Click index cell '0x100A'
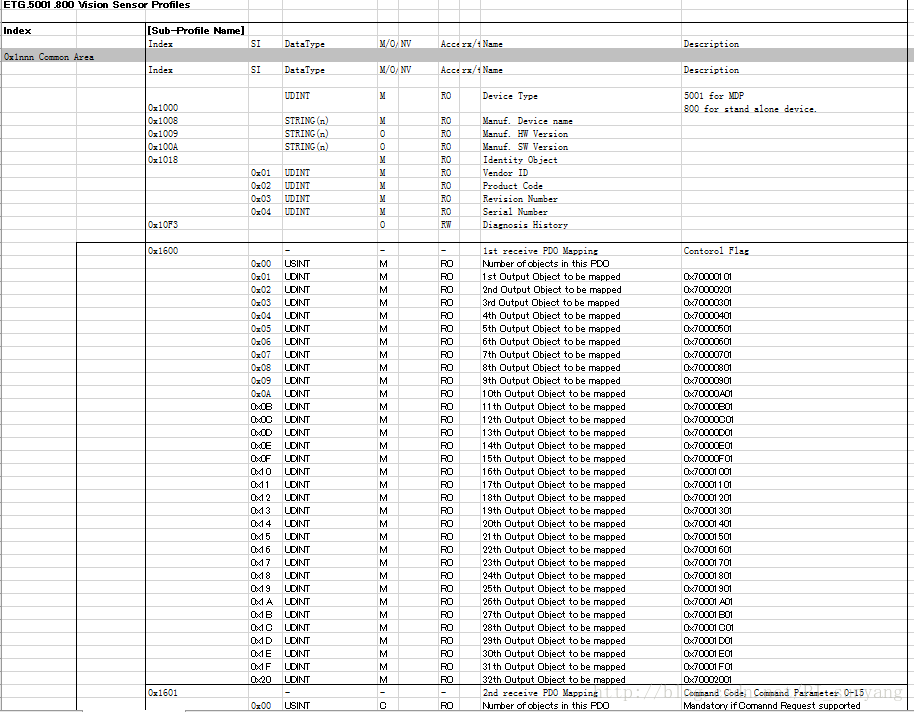The image size is (914, 712). pyautogui.click(x=163, y=147)
